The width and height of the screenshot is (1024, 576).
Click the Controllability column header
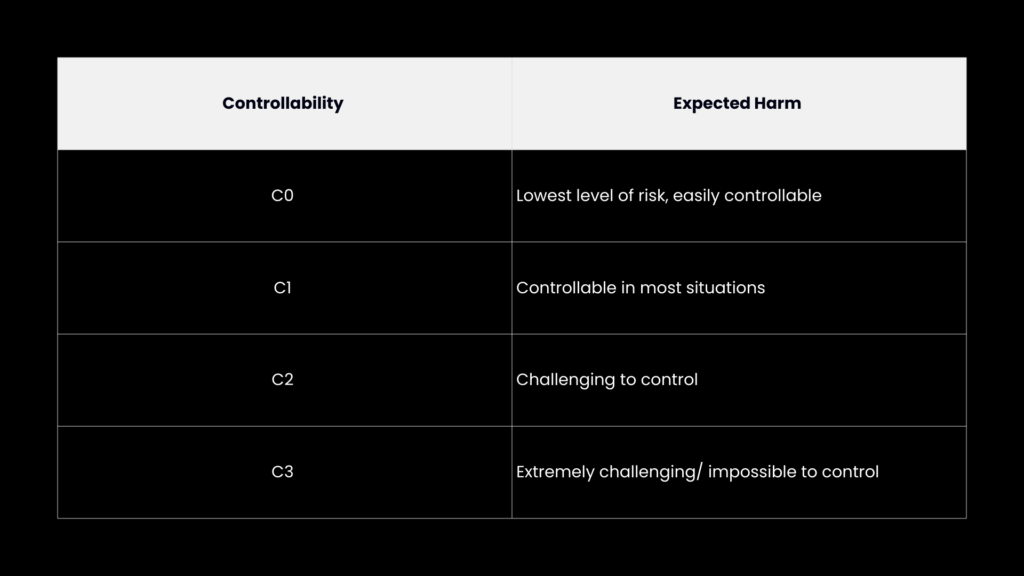click(x=282, y=103)
